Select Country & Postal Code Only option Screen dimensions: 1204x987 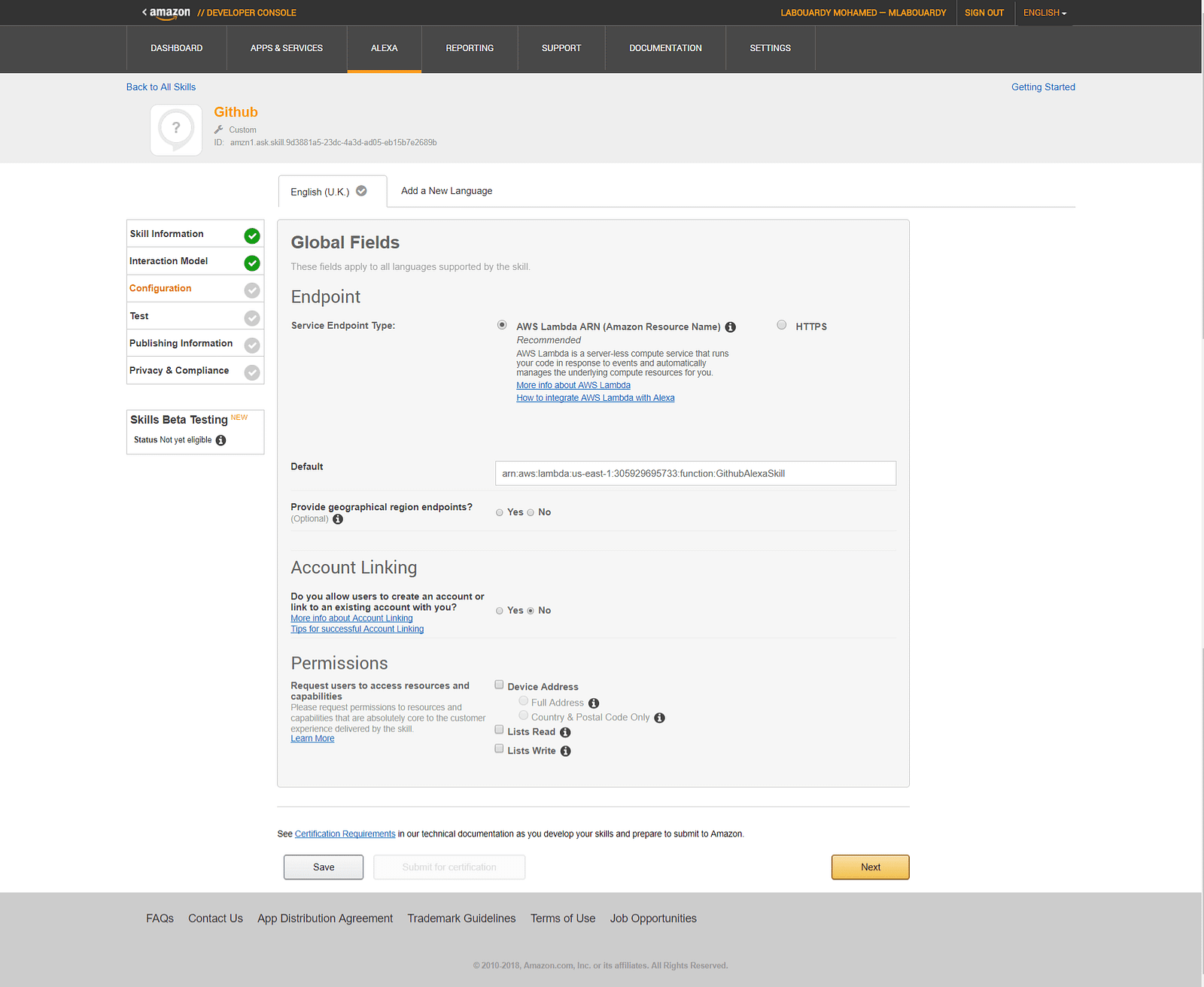point(524,715)
